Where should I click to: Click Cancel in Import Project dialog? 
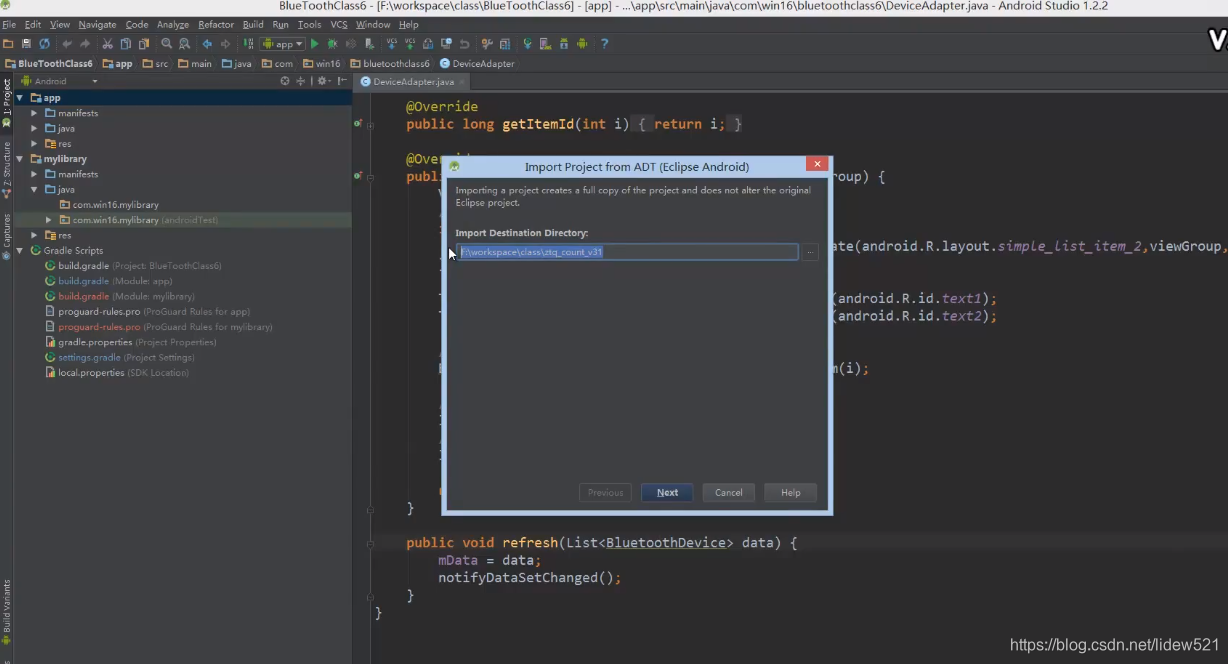pyautogui.click(x=729, y=492)
